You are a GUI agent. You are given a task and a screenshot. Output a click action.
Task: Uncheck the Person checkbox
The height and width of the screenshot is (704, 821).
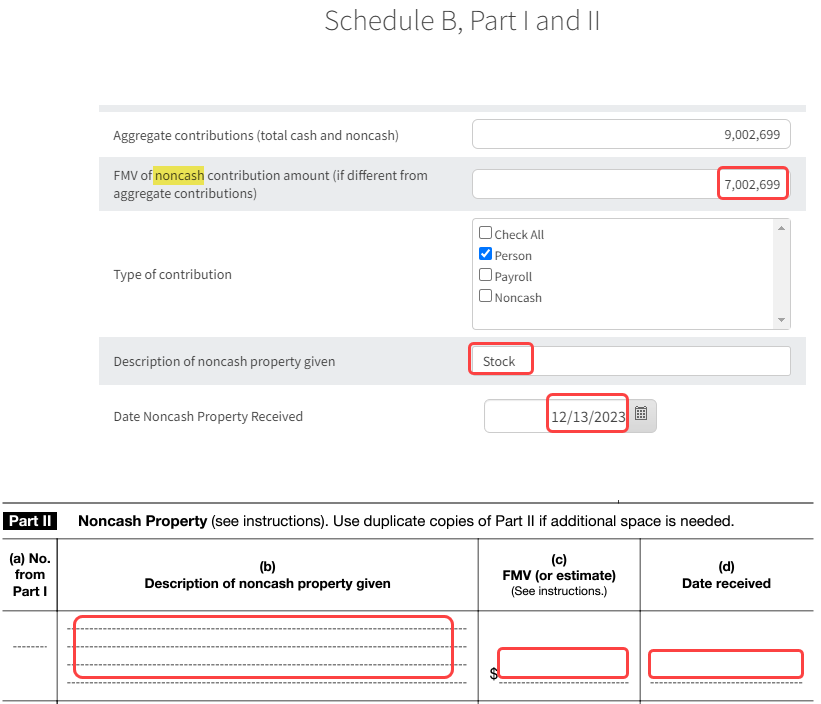(486, 255)
